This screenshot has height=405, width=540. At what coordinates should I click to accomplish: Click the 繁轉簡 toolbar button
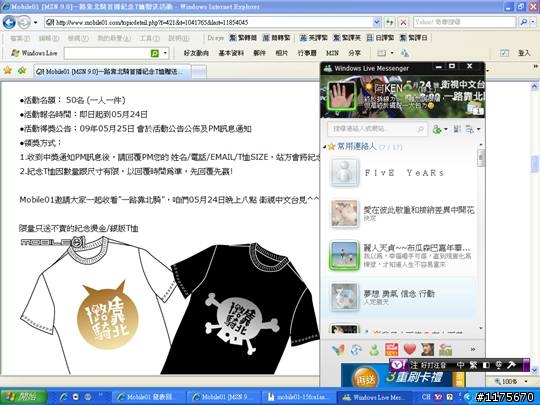[243, 38]
